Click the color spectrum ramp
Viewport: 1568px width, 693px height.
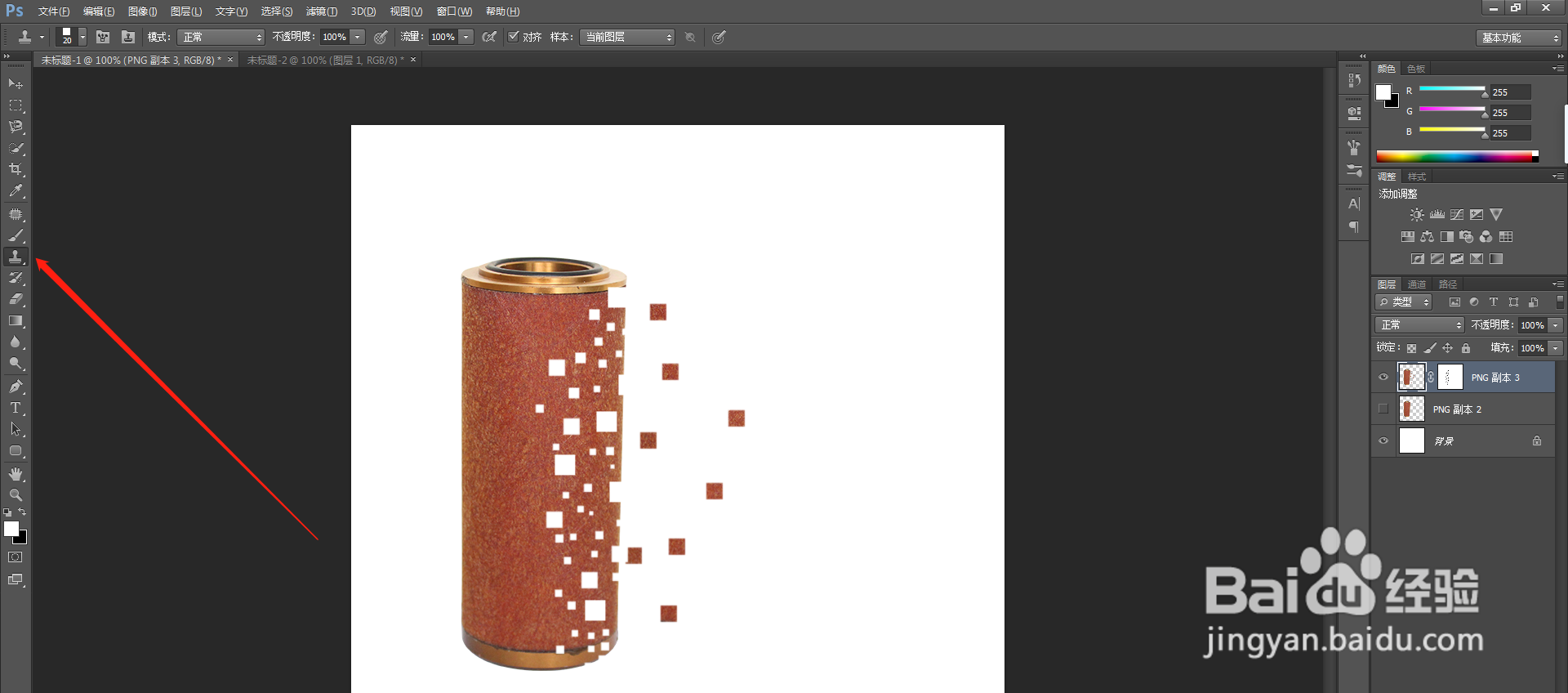(x=1457, y=156)
